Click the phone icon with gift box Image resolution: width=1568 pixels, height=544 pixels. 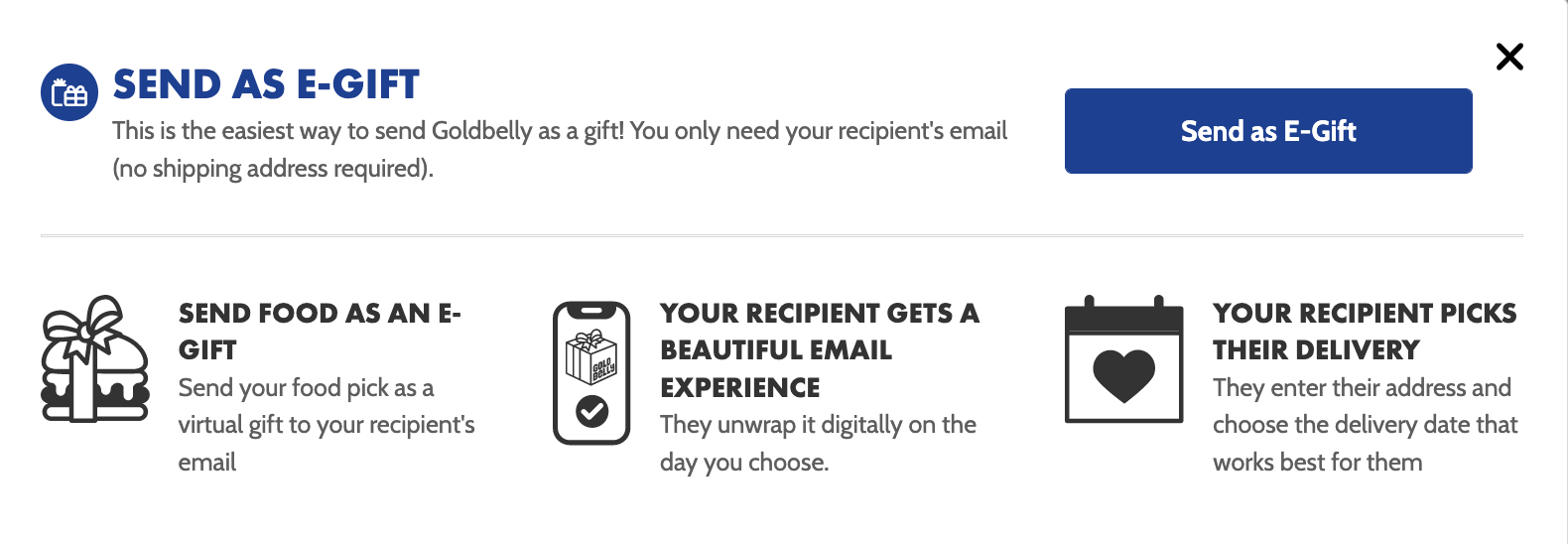click(x=591, y=373)
